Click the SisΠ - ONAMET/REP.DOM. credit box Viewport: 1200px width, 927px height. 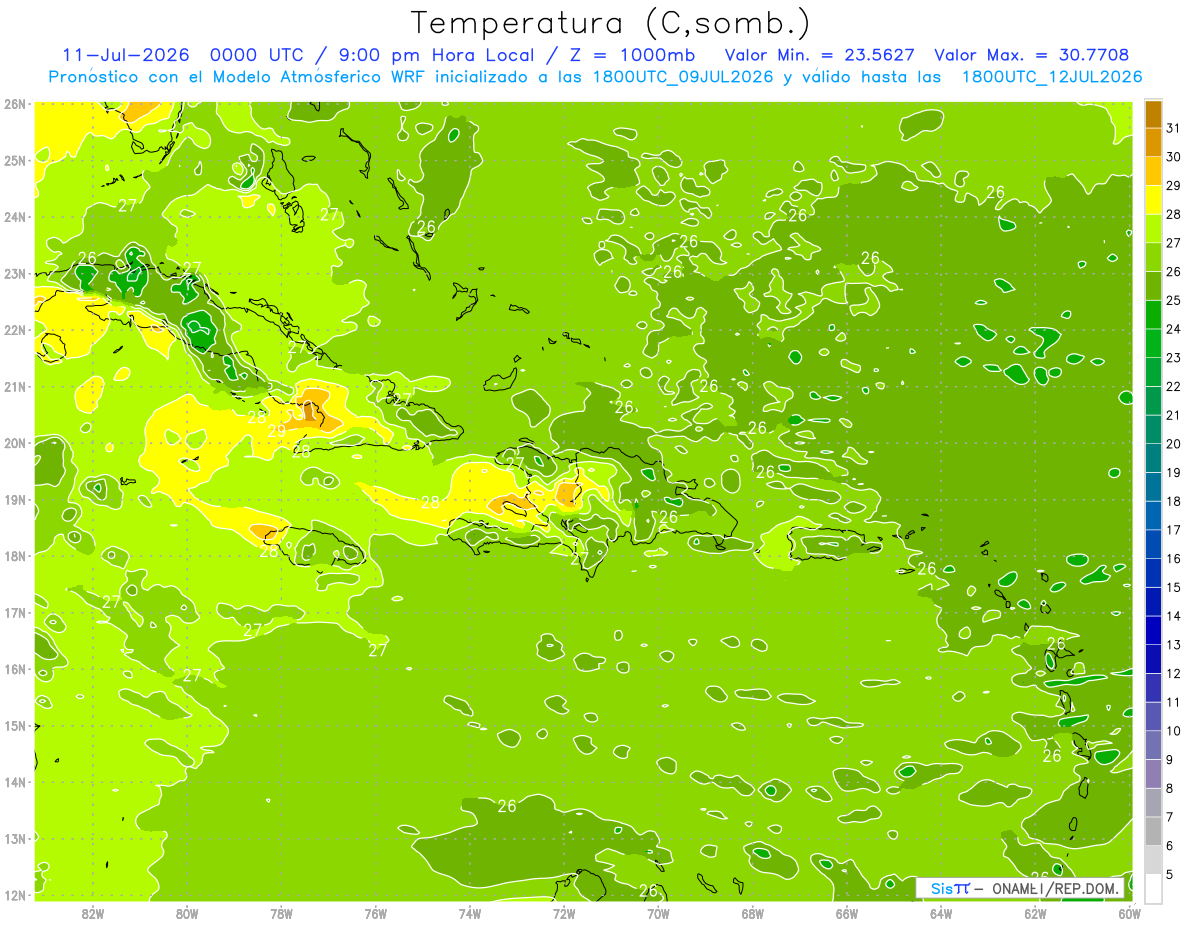(1020, 888)
